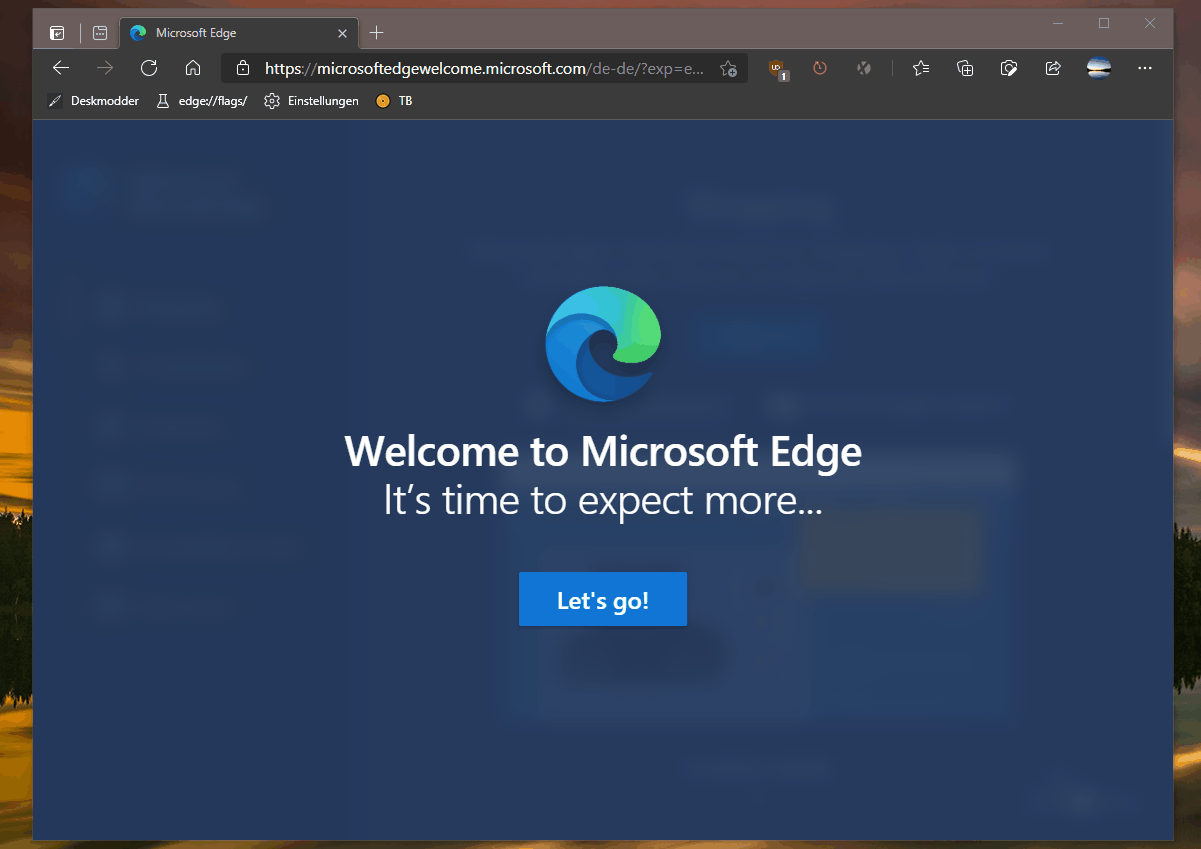Click the Let's go! button

(603, 599)
